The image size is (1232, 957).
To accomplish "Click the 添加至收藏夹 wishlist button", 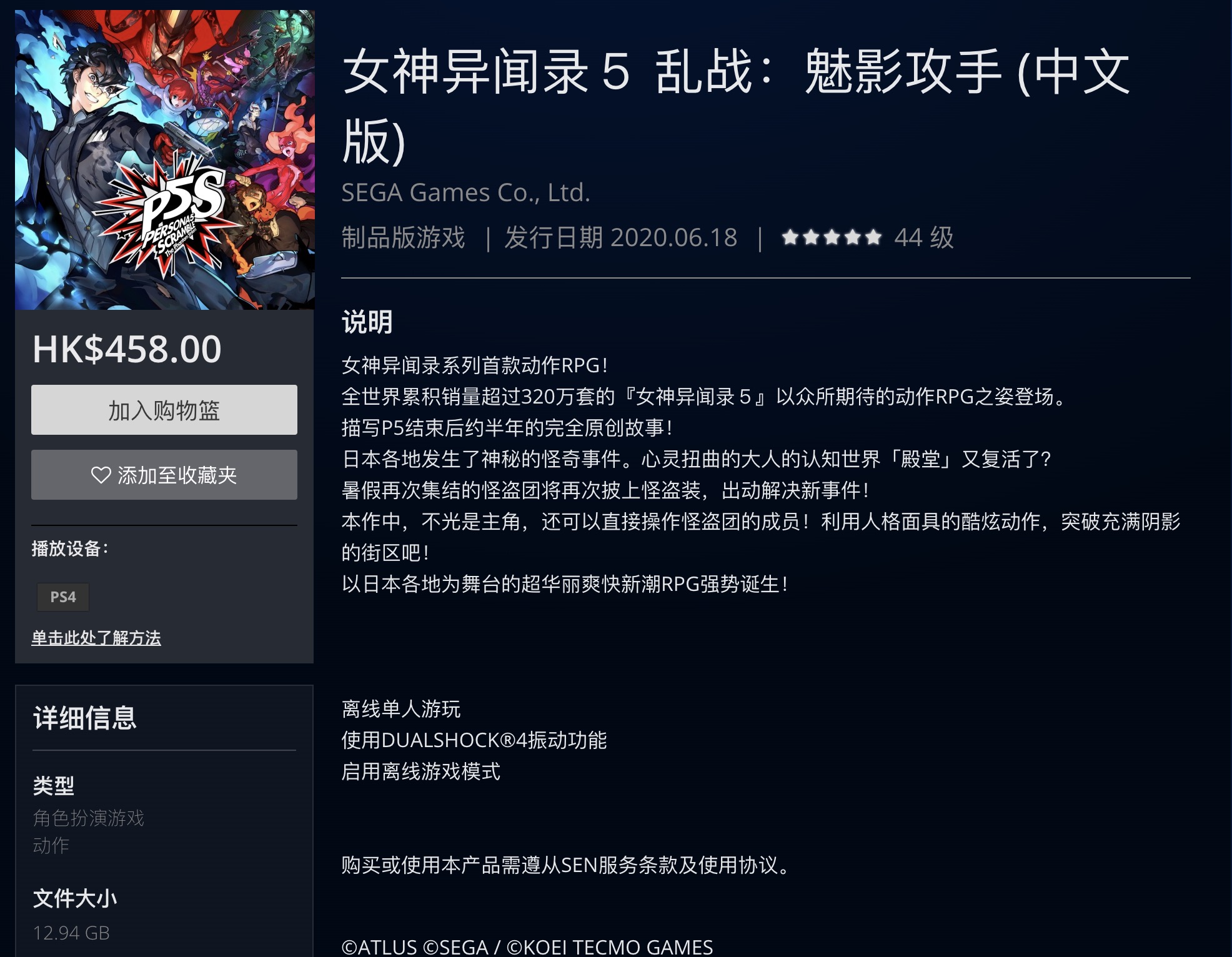I will click(x=164, y=475).
